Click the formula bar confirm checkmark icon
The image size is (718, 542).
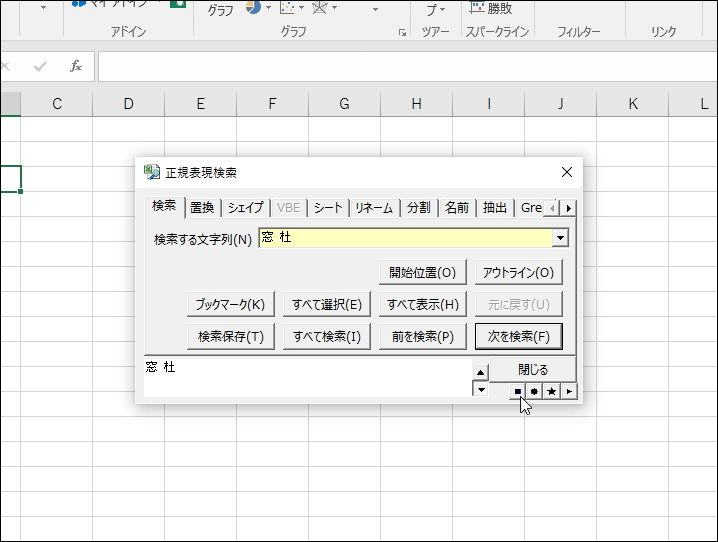coord(40,67)
